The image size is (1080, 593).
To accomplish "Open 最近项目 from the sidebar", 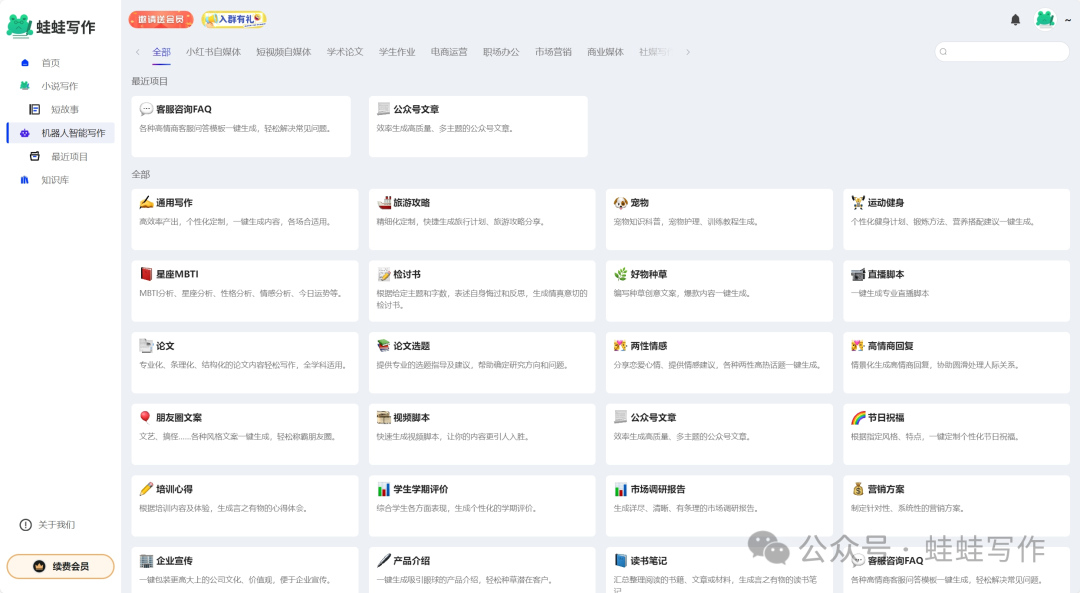I will (62, 156).
